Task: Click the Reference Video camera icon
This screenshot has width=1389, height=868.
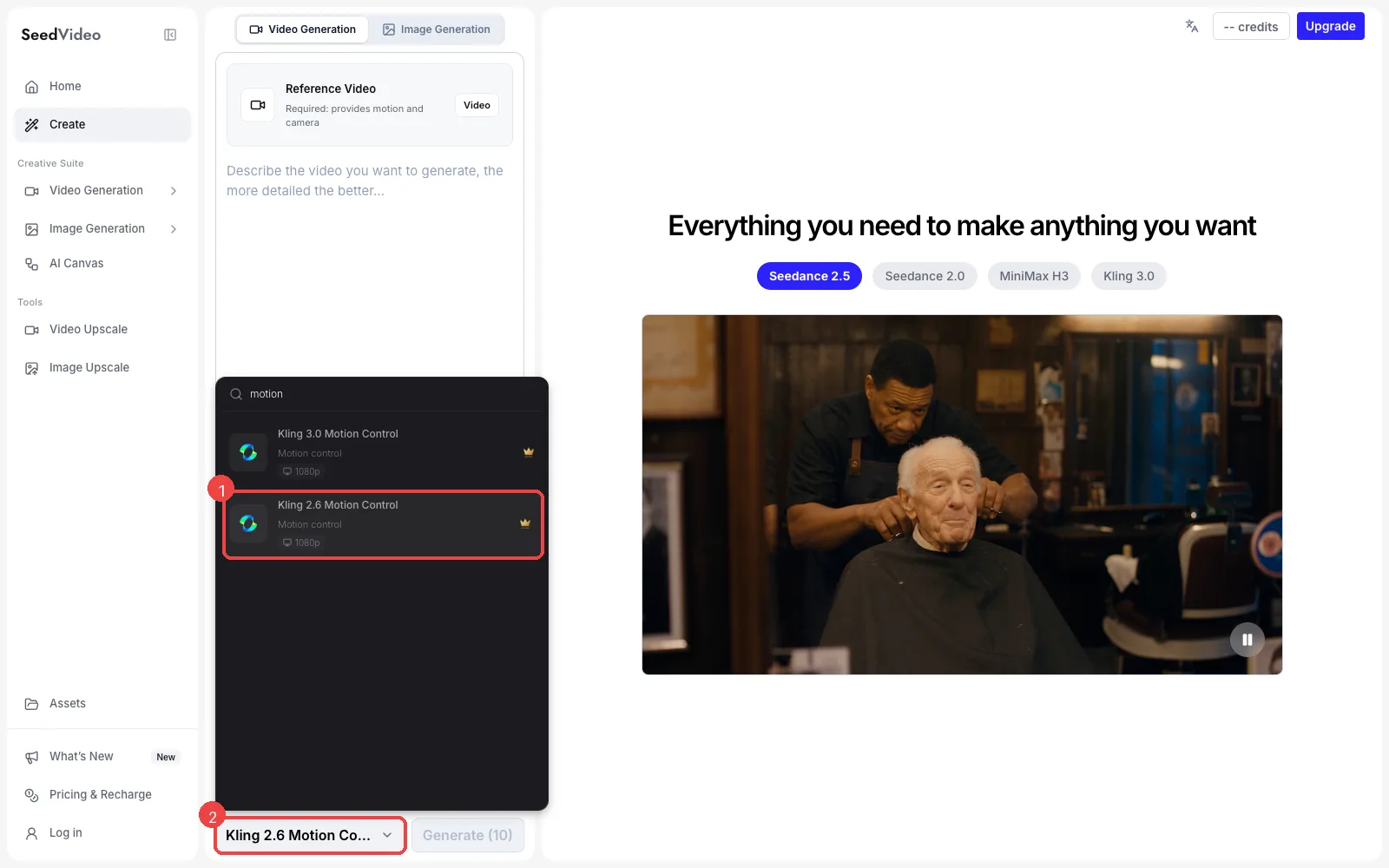Action: point(258,105)
